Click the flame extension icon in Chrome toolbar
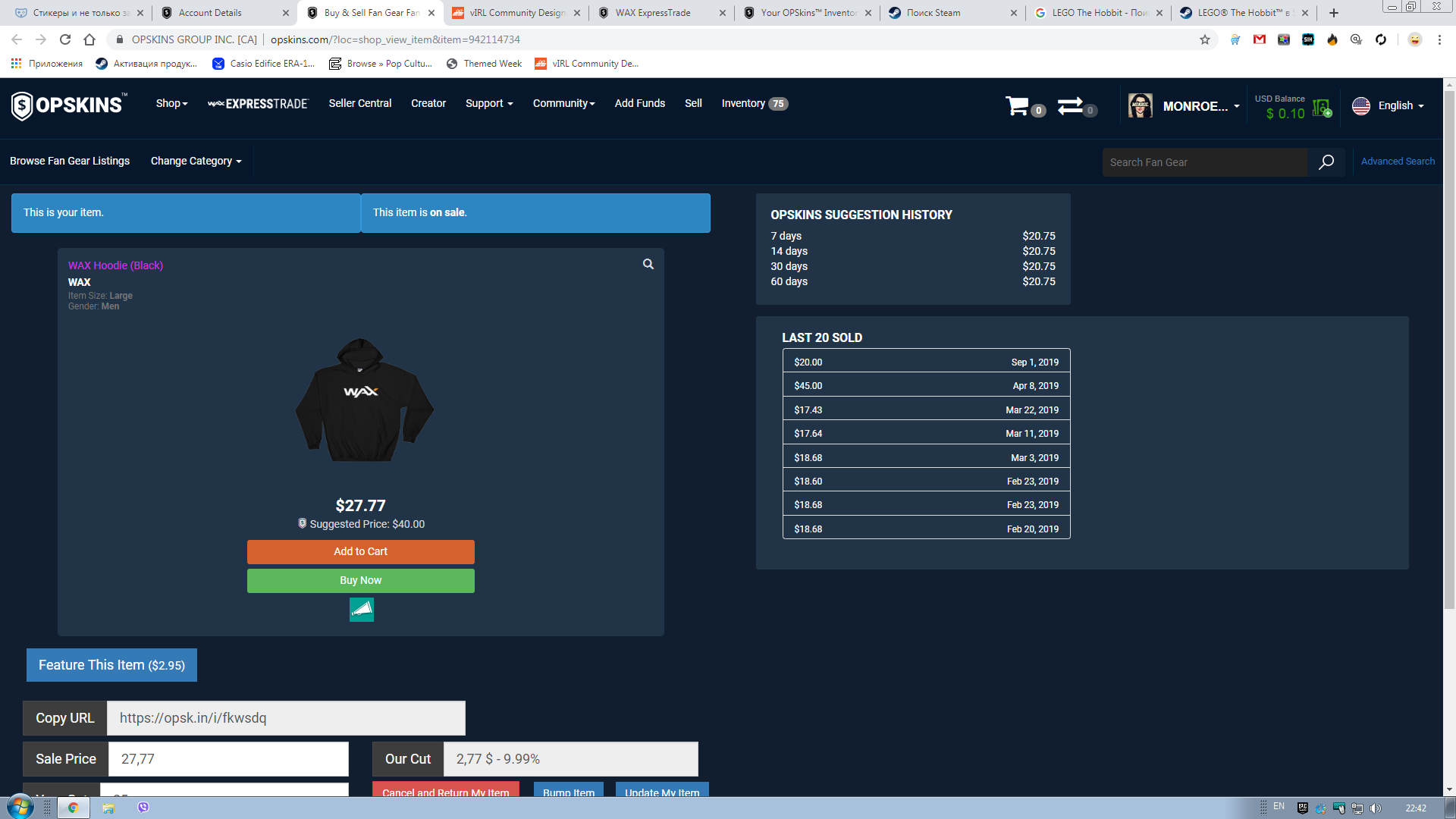This screenshot has width=1456, height=819. click(x=1332, y=39)
